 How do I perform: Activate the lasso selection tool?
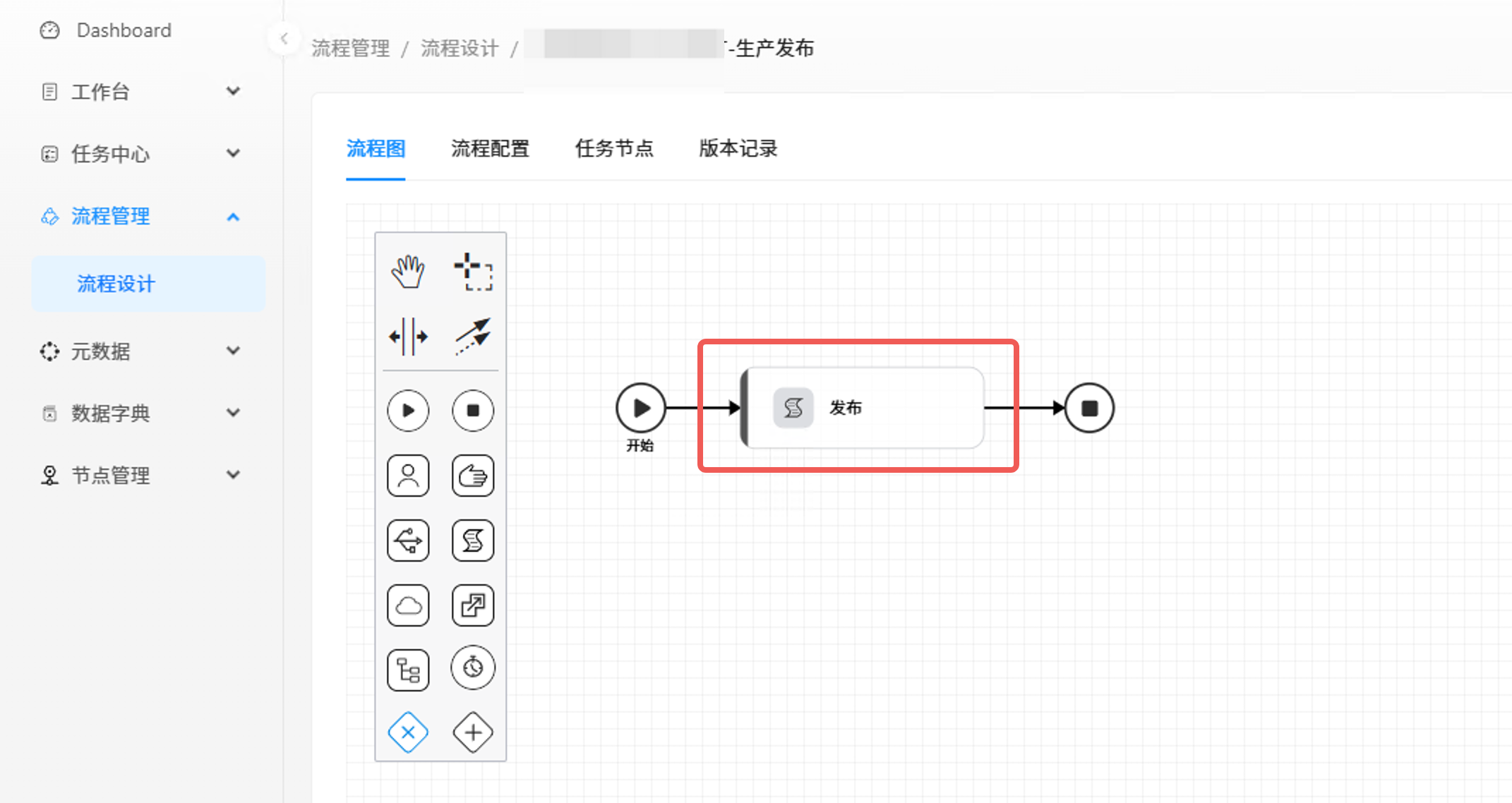[x=473, y=272]
